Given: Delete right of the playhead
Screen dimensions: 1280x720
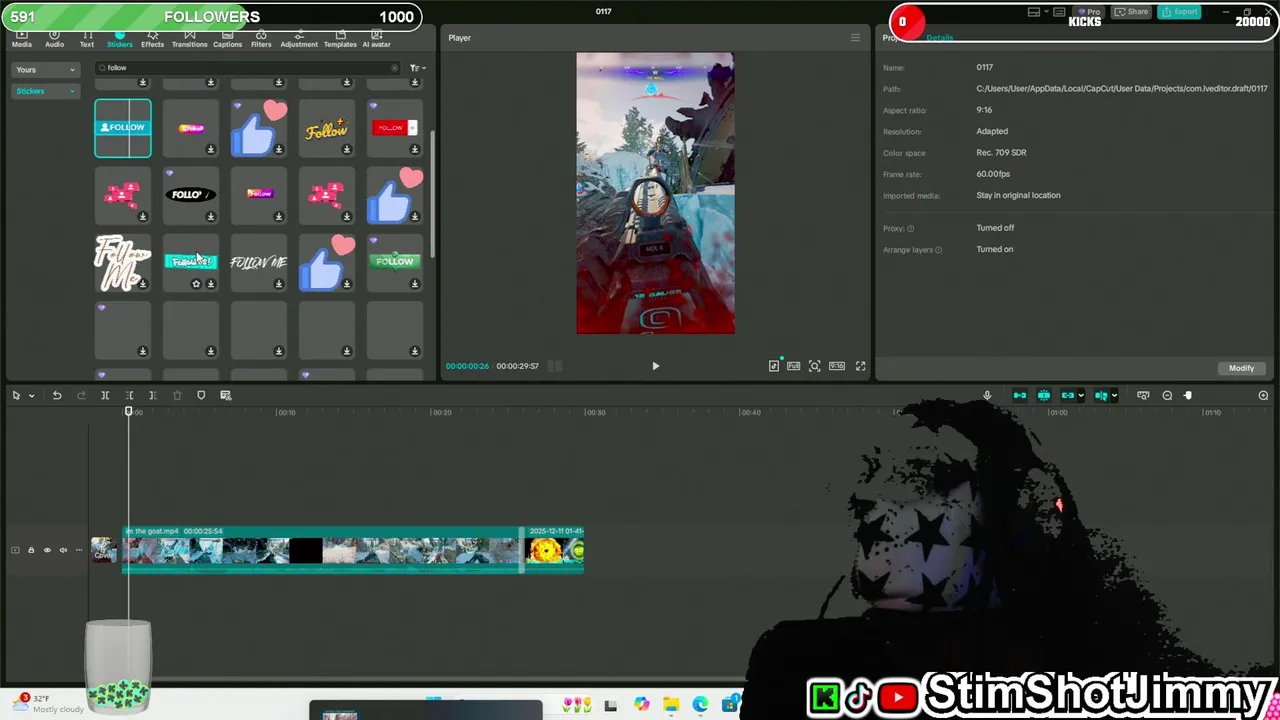Looking at the screenshot, I should (153, 396).
